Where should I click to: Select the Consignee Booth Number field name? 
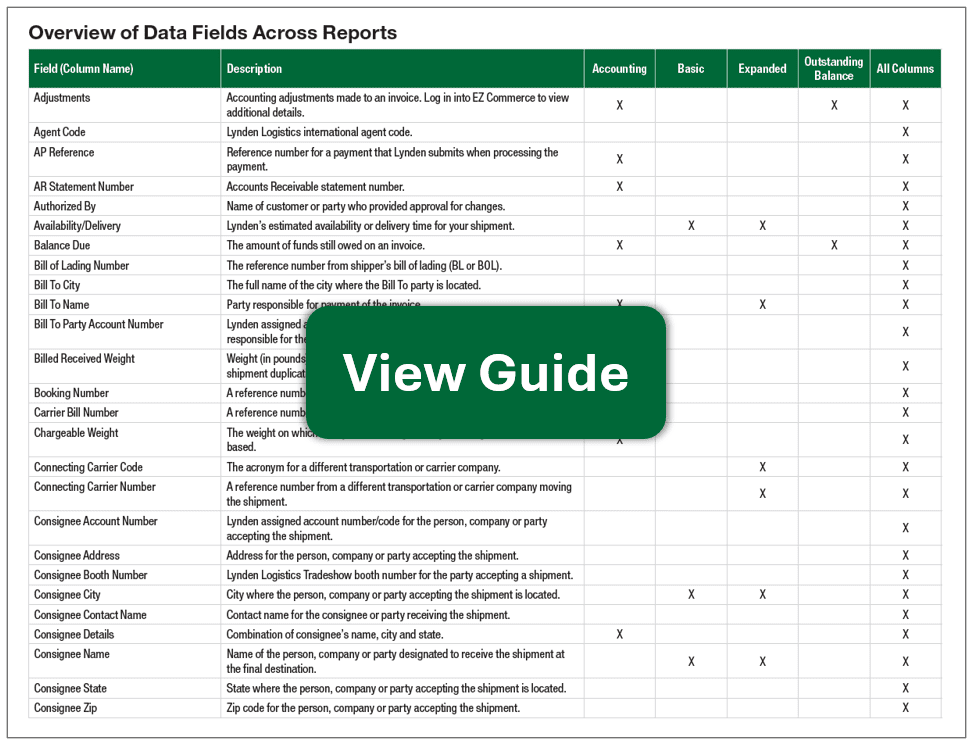pyautogui.click(x=91, y=575)
